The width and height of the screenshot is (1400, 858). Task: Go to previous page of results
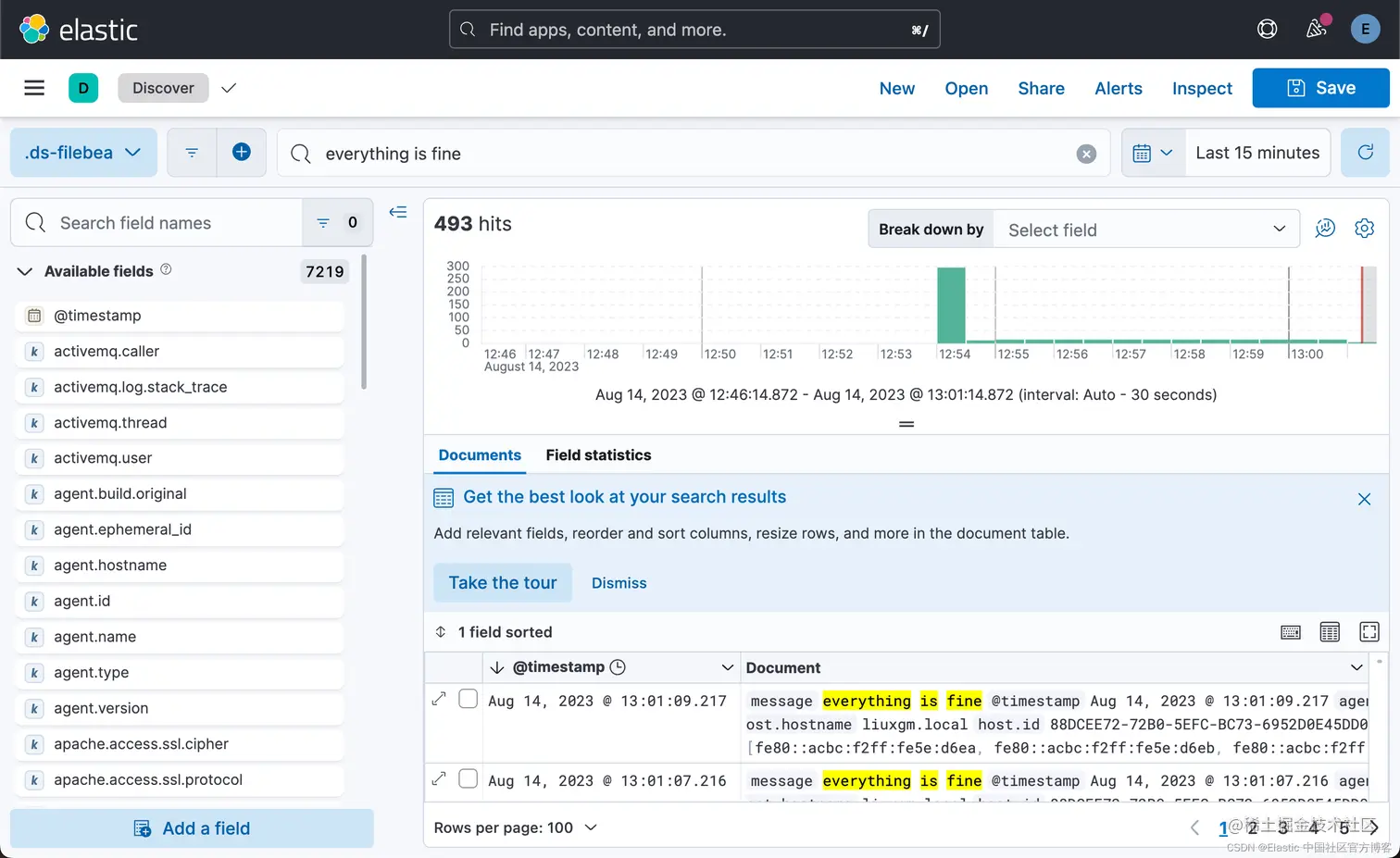click(x=1194, y=827)
